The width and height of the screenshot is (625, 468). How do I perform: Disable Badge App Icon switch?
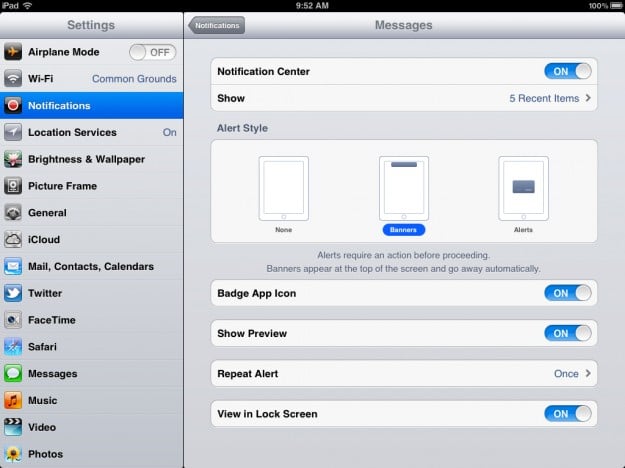coord(568,293)
